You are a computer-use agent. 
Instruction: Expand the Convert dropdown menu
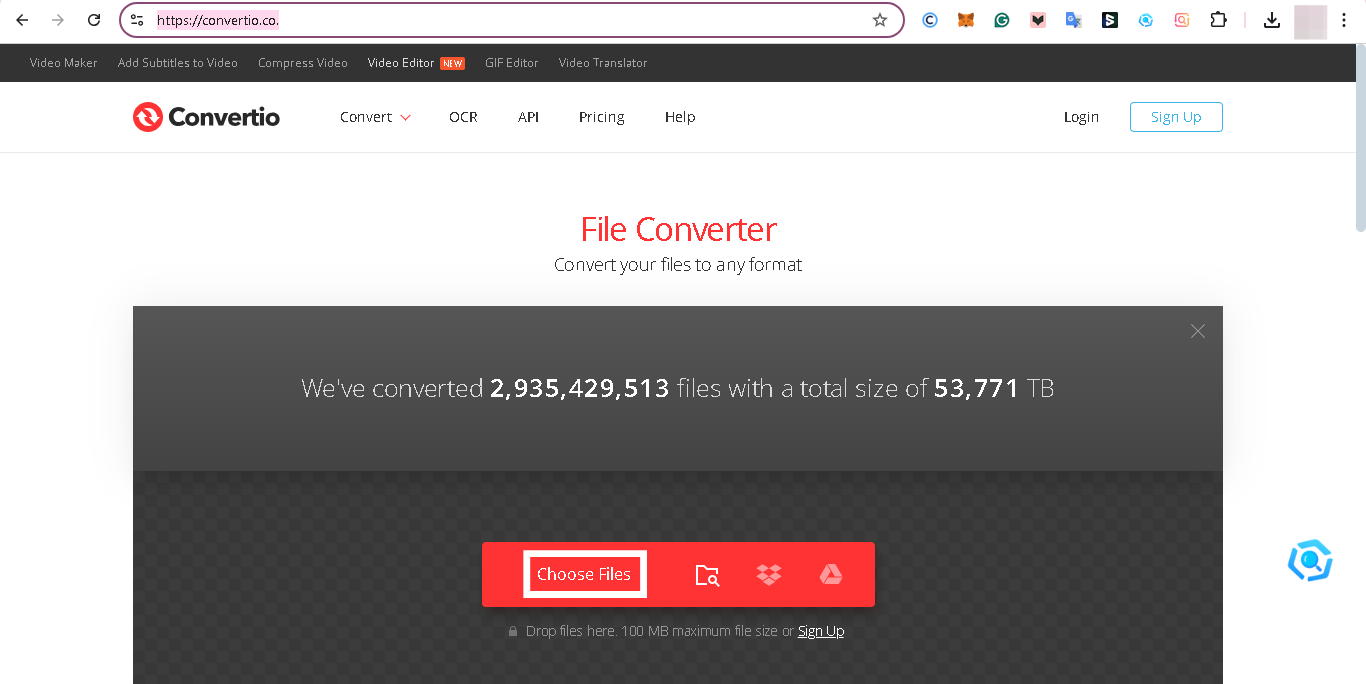click(375, 117)
